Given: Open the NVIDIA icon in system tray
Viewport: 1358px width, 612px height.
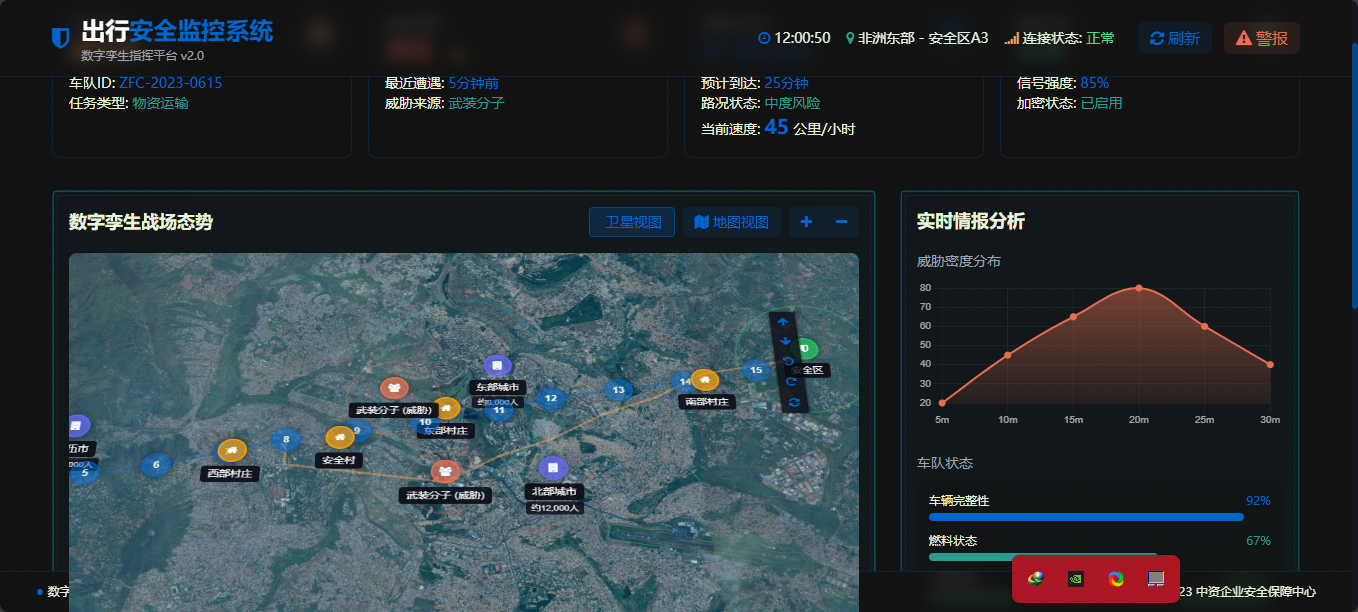Looking at the screenshot, I should (1076, 578).
